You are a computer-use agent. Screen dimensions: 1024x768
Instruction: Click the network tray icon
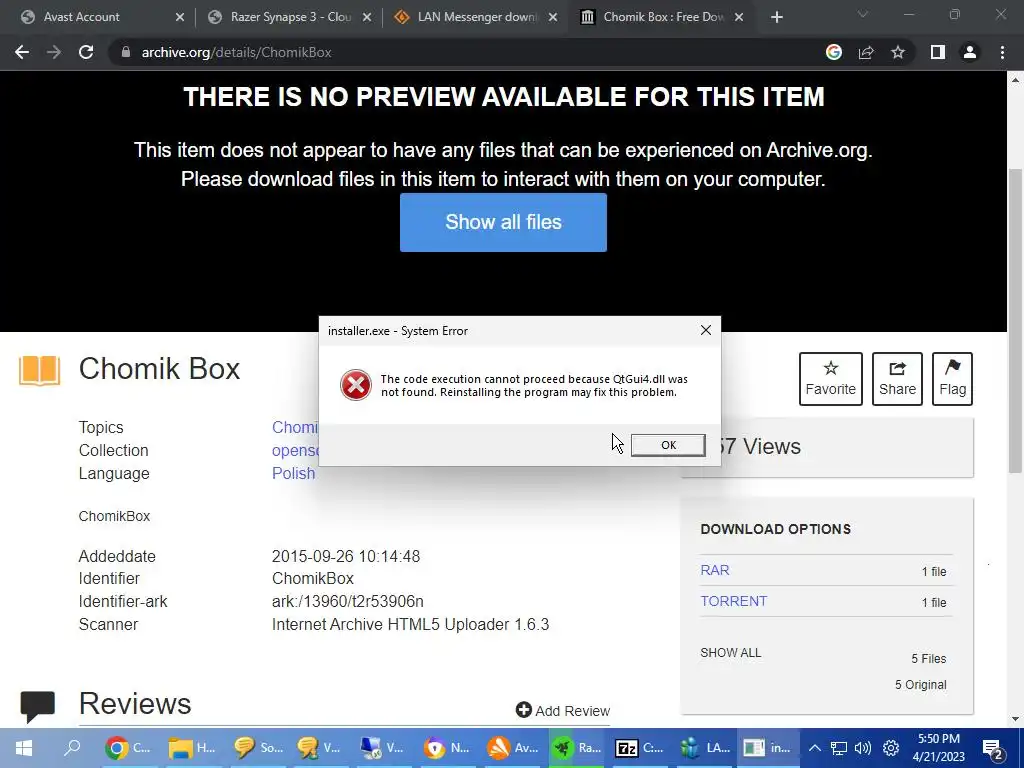(x=839, y=748)
